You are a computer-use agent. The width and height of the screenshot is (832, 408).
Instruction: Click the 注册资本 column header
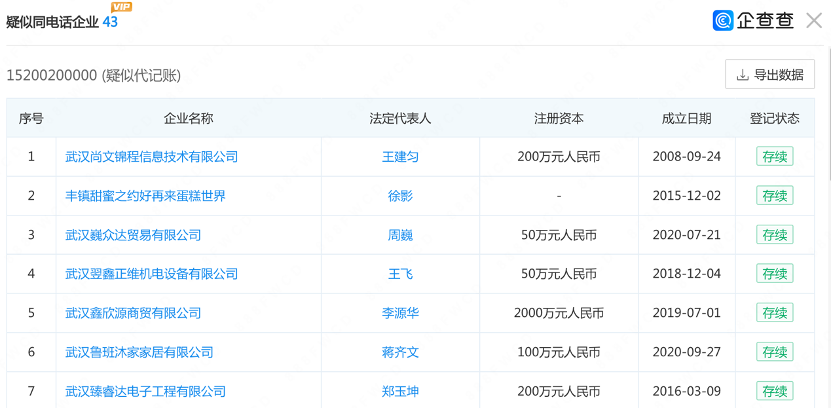click(x=559, y=118)
